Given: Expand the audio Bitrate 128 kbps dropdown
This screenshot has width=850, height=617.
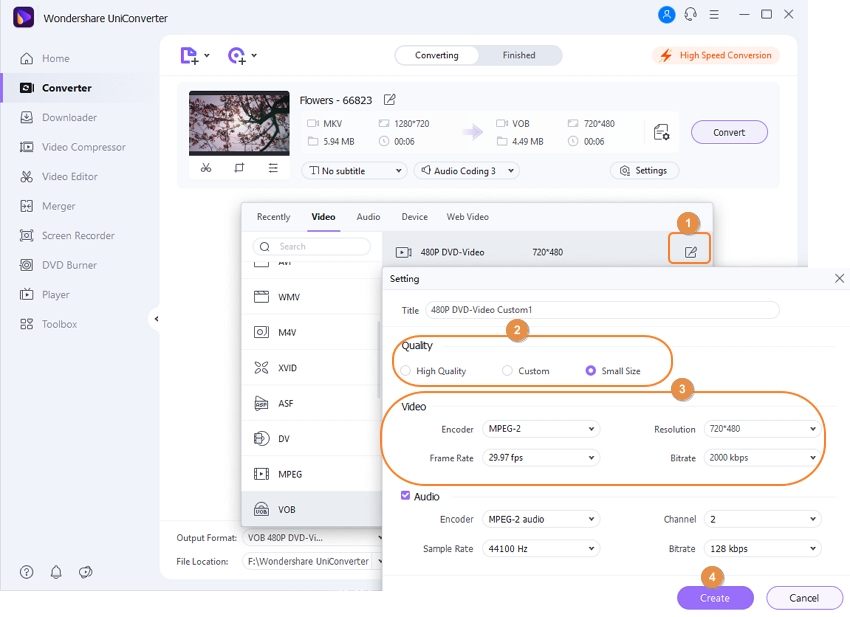Looking at the screenshot, I should (762, 549).
